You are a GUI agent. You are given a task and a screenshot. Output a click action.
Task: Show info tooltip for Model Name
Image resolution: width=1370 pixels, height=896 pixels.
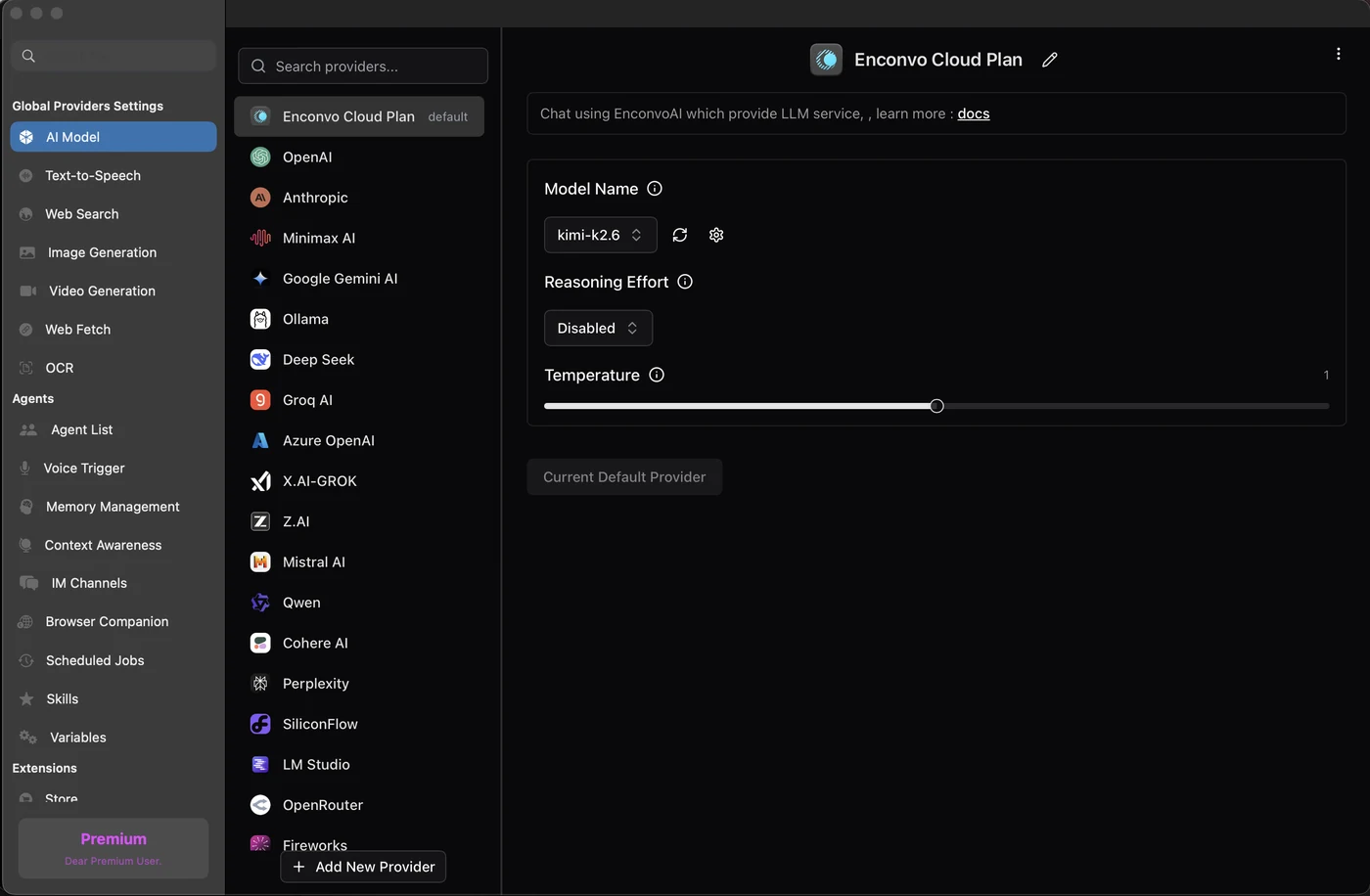tap(655, 189)
